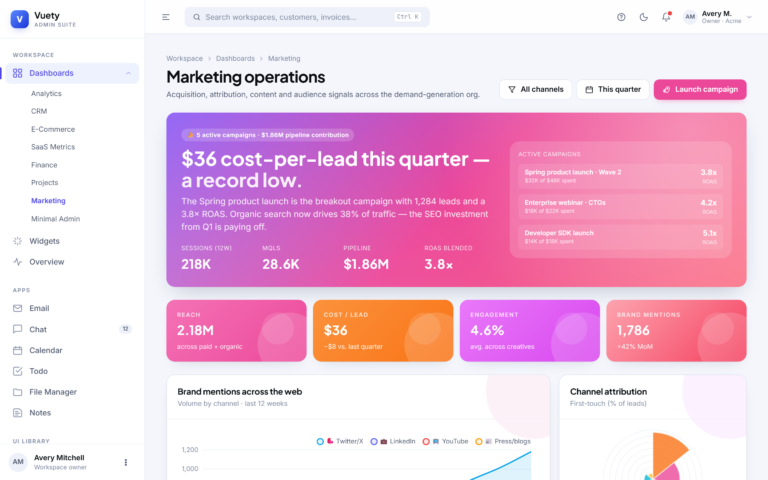Click the Todo checkmark icon
The height and width of the screenshot is (480, 768).
18,371
